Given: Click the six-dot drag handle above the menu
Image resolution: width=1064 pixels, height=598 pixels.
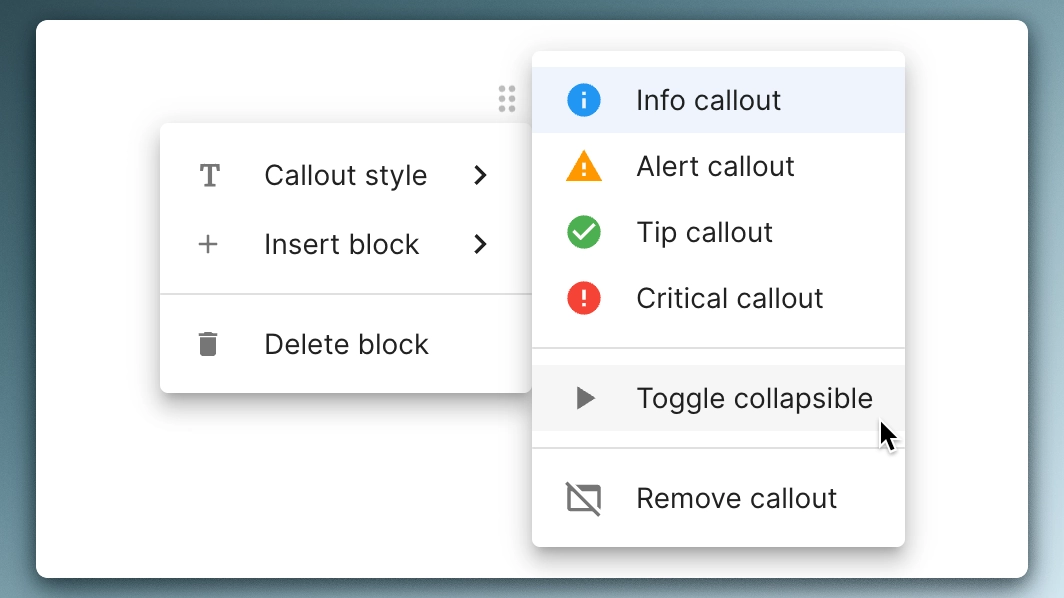Looking at the screenshot, I should [x=506, y=98].
